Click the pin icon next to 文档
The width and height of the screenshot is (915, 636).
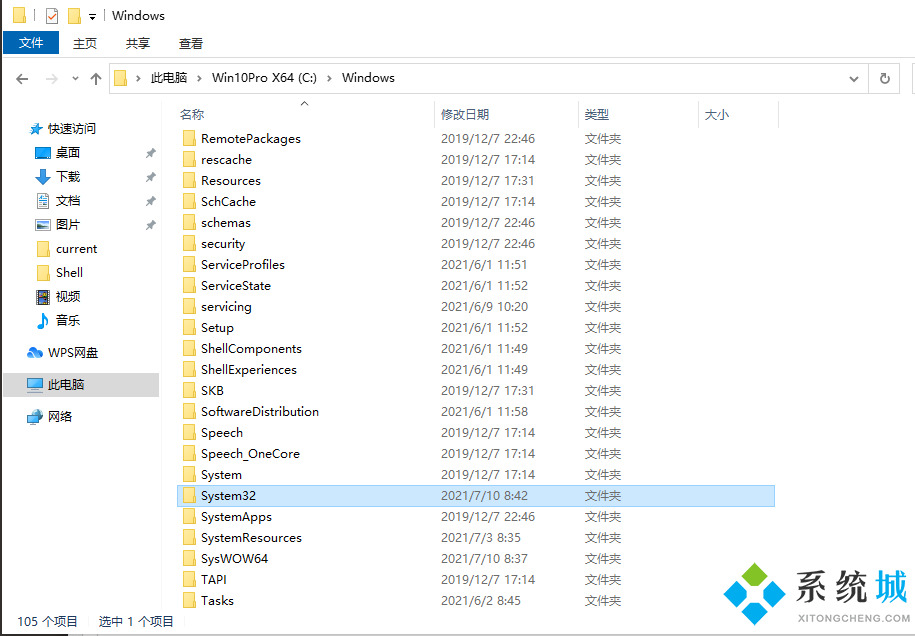[151, 201]
